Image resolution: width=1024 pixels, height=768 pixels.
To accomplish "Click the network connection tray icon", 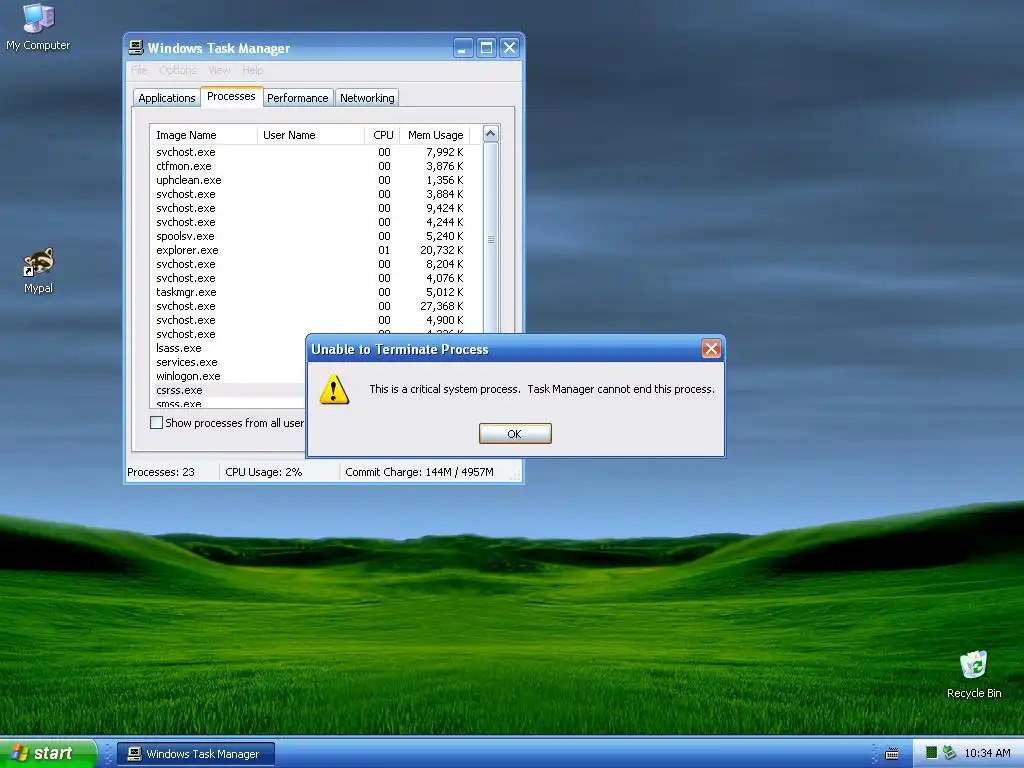I will (x=950, y=753).
